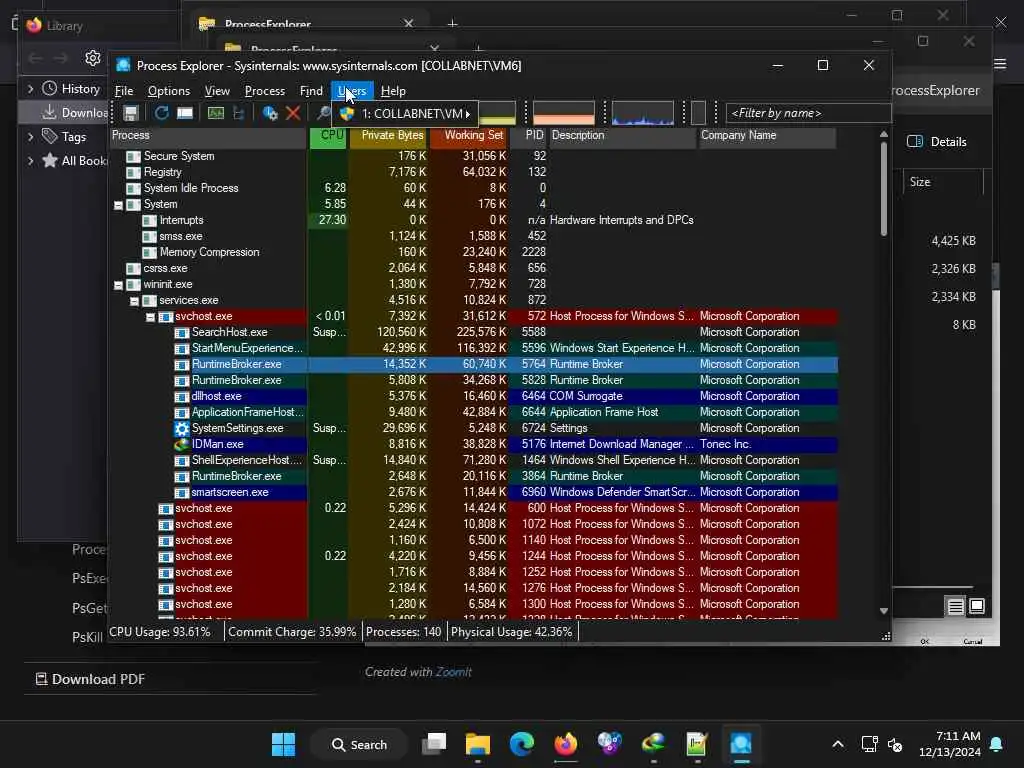Open the Help menu

pyautogui.click(x=393, y=91)
